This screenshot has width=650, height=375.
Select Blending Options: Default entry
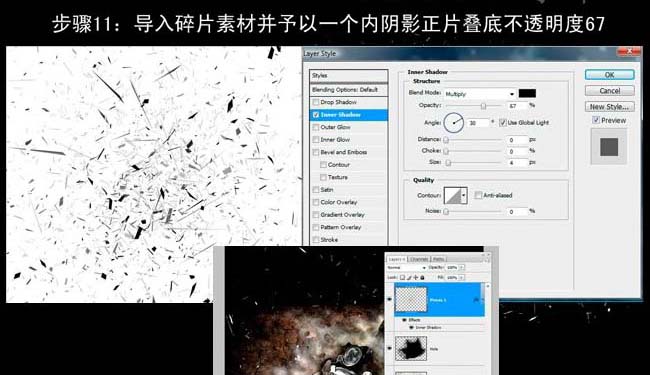pyautogui.click(x=349, y=90)
